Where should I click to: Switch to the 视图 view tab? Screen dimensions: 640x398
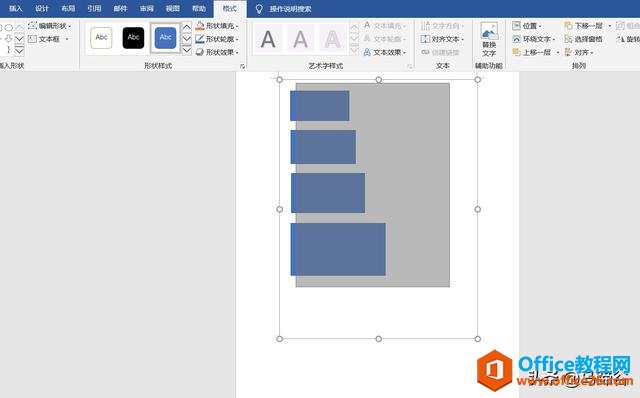(173, 9)
